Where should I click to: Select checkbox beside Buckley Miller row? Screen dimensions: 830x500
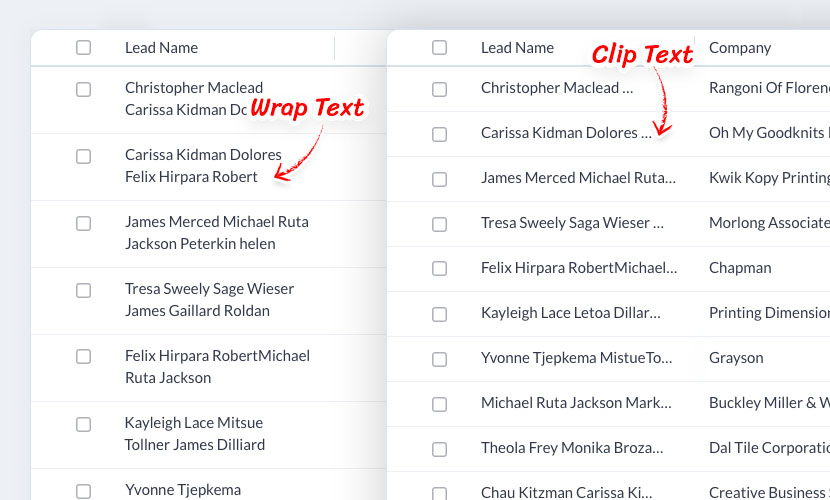[439, 404]
